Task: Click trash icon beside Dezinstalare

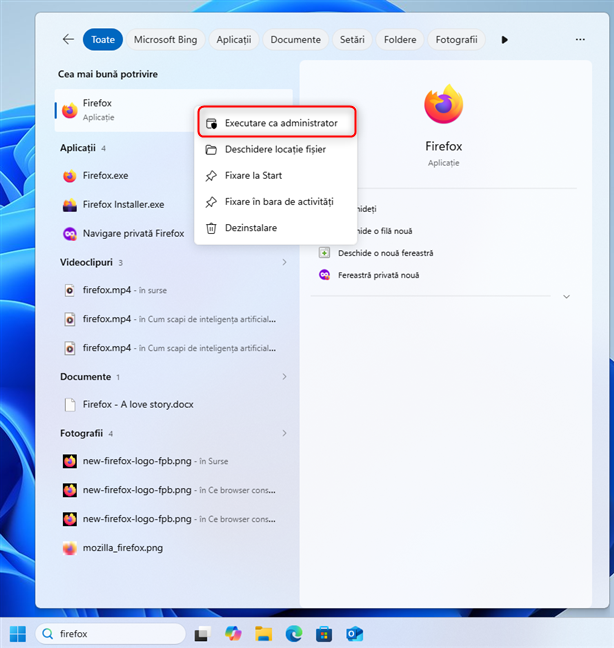Action: pos(211,228)
